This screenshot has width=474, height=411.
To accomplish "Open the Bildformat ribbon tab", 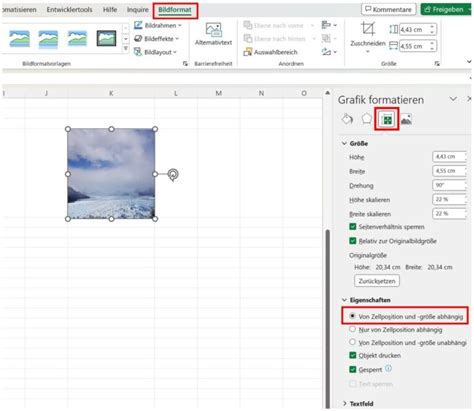I will (x=175, y=10).
